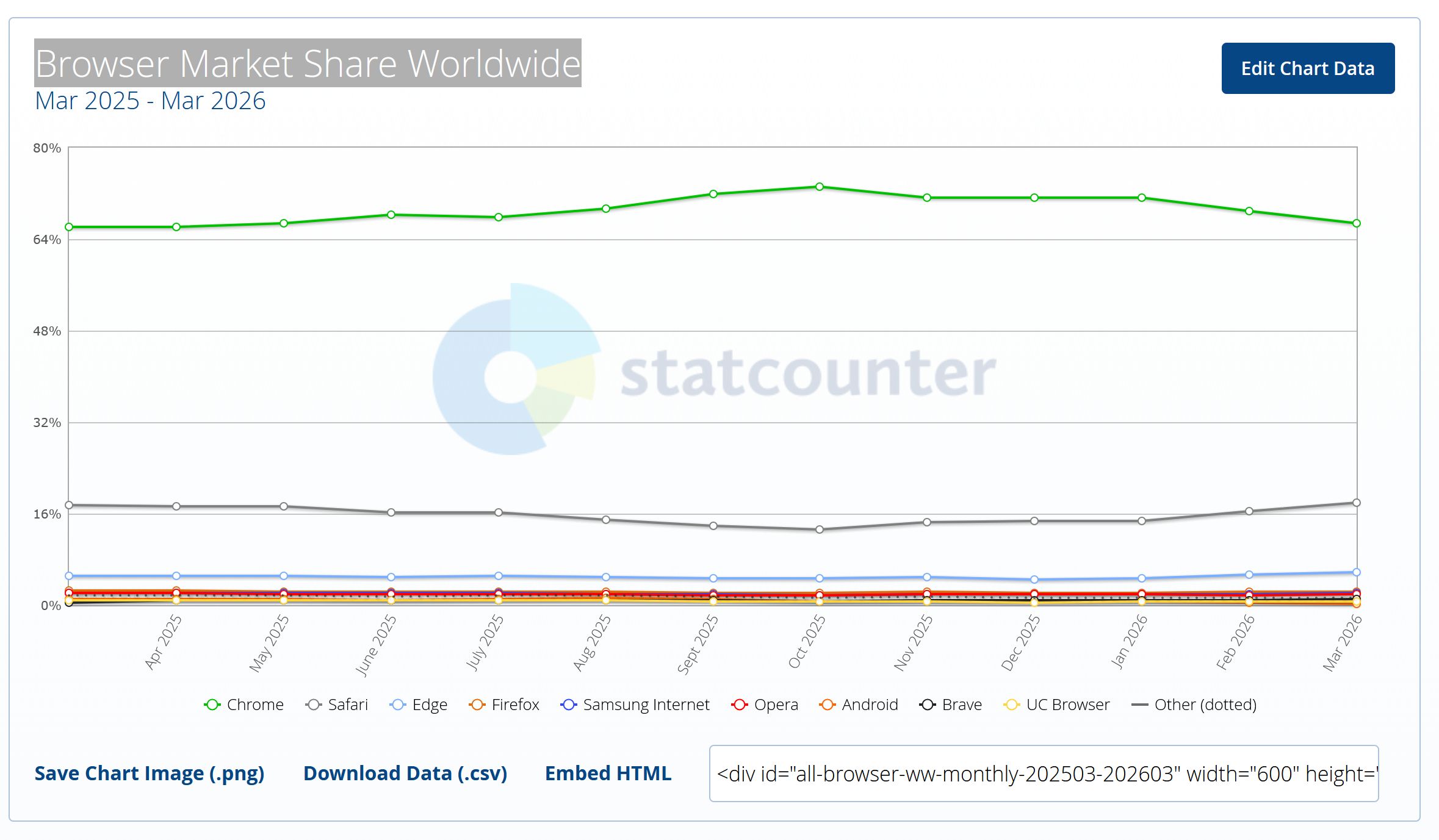Toggle the Opera legend item
This screenshot has height=840, width=1439.
[x=765, y=705]
